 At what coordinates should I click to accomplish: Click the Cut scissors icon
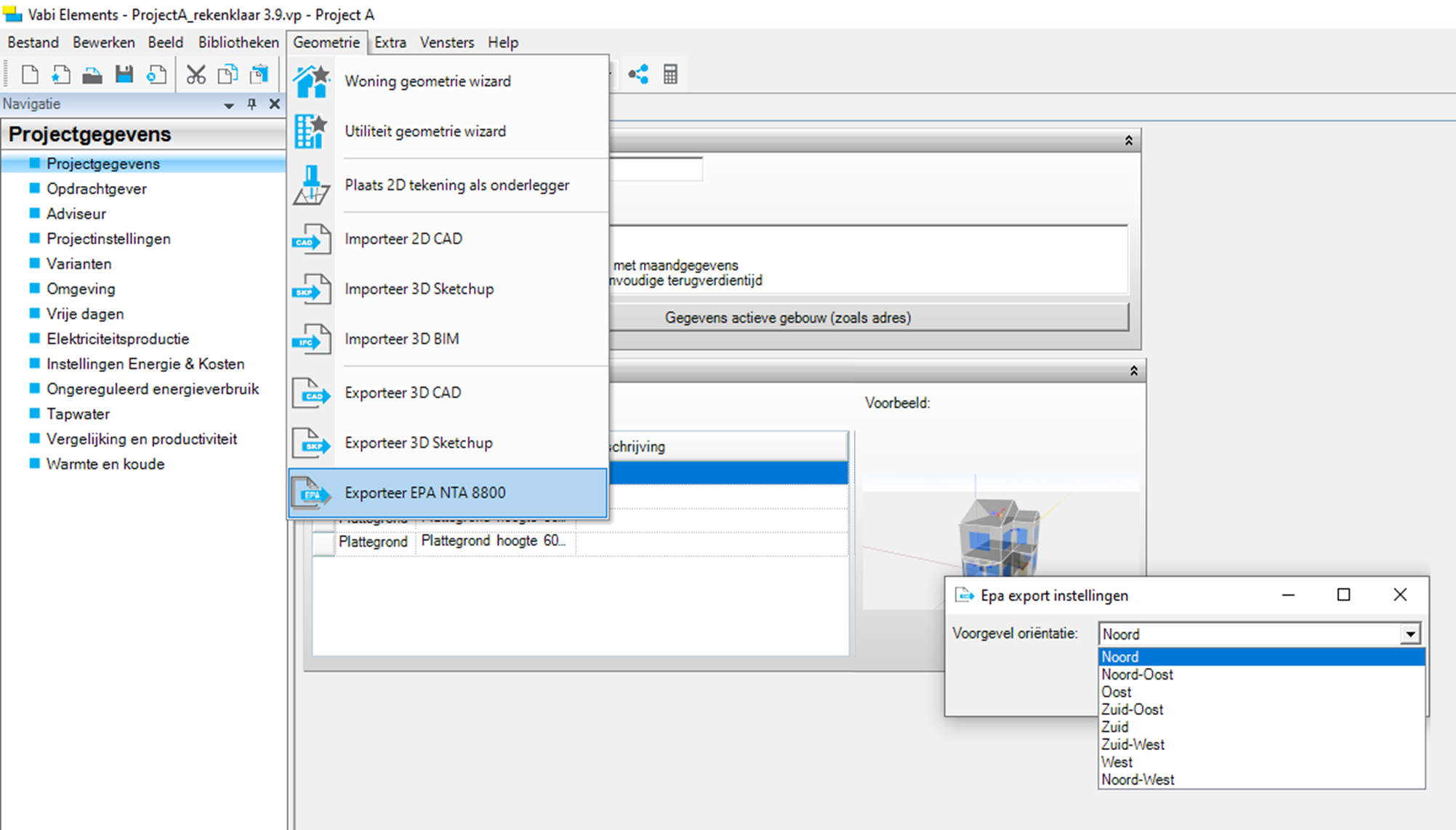click(196, 74)
